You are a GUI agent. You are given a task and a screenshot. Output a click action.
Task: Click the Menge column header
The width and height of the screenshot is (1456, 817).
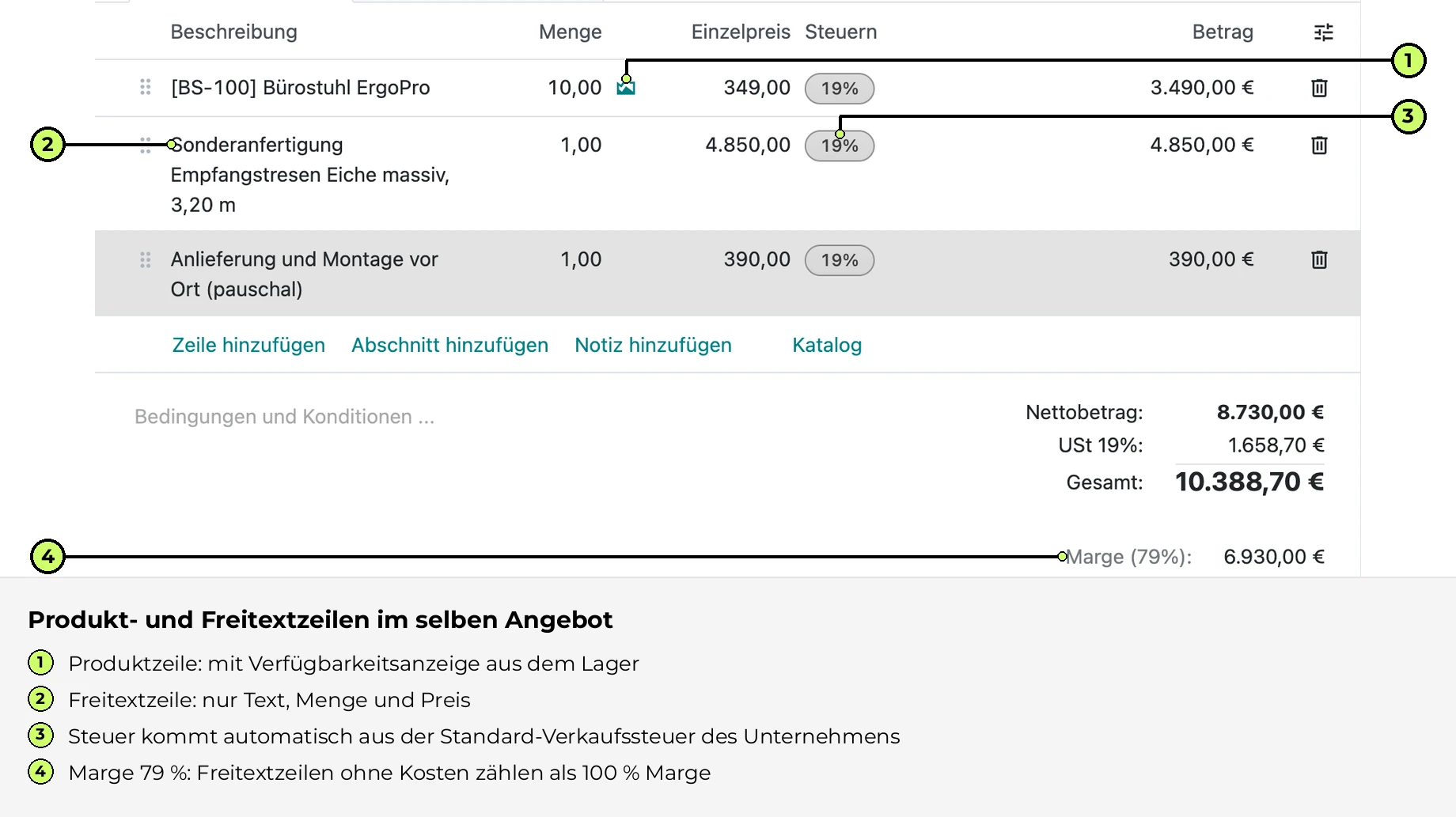point(571,32)
